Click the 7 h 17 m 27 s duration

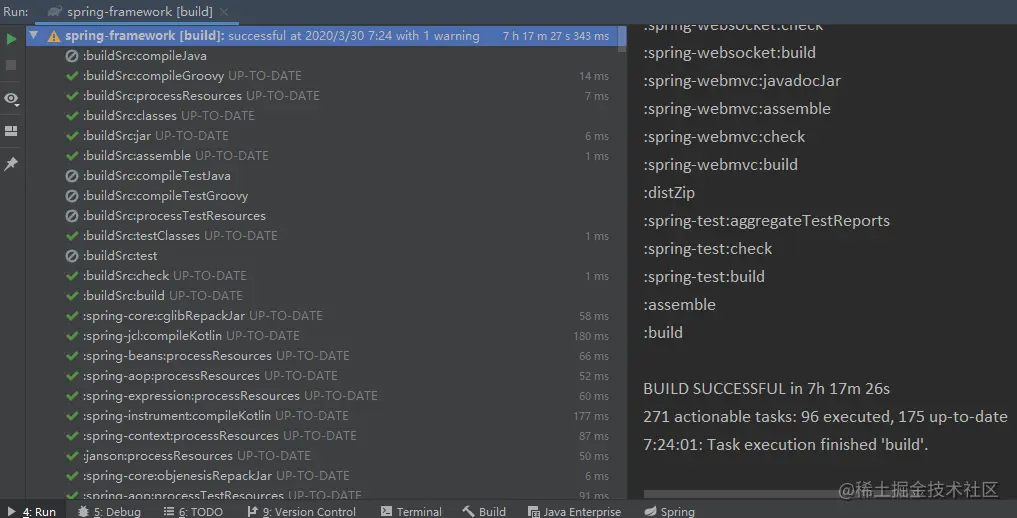pos(556,36)
